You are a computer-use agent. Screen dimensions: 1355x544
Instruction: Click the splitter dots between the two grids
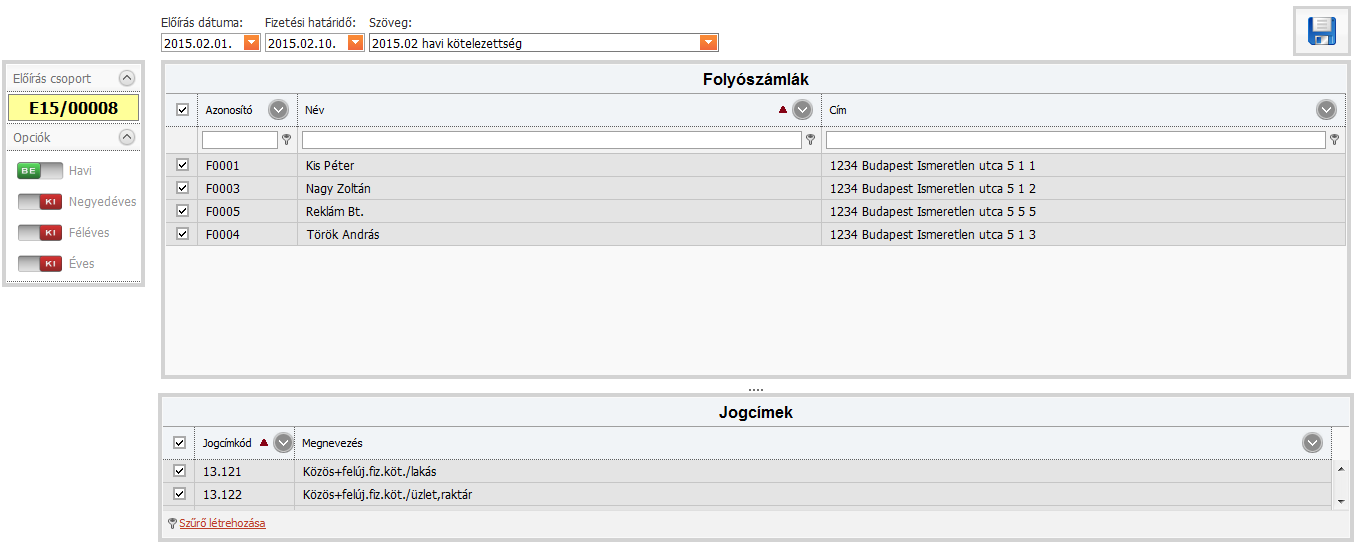[755, 388]
